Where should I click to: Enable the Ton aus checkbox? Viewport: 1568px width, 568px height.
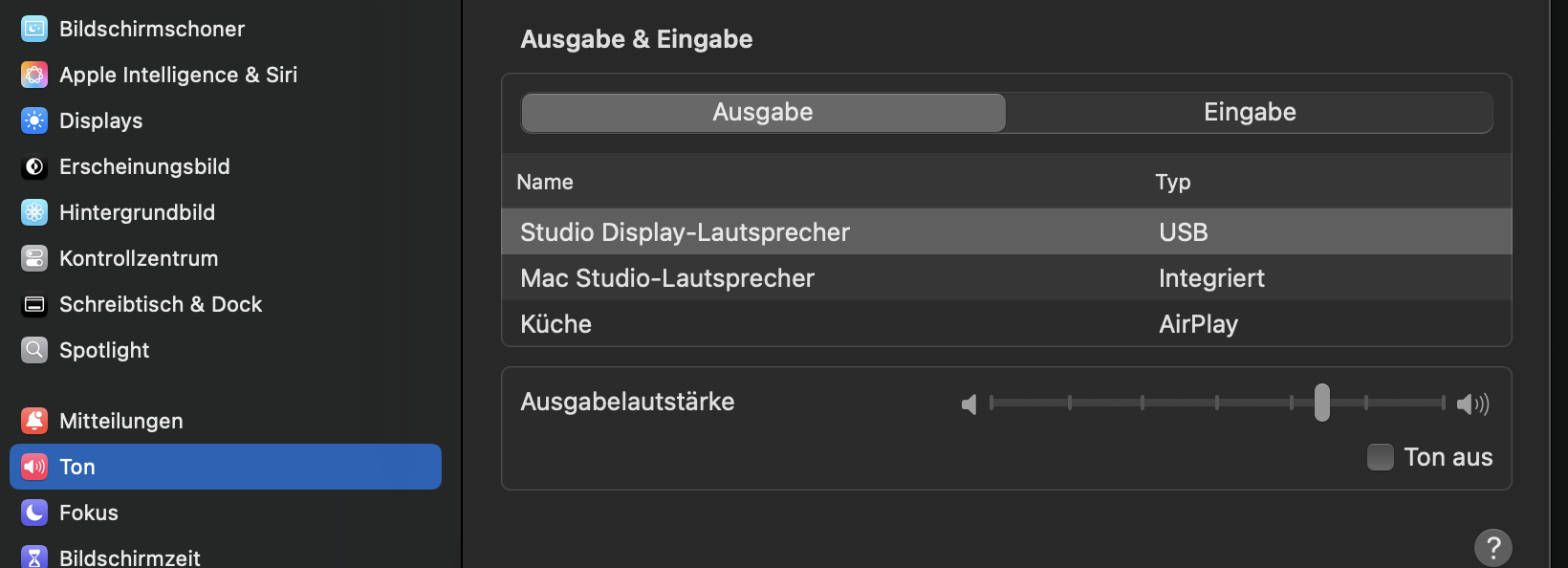click(x=1381, y=457)
